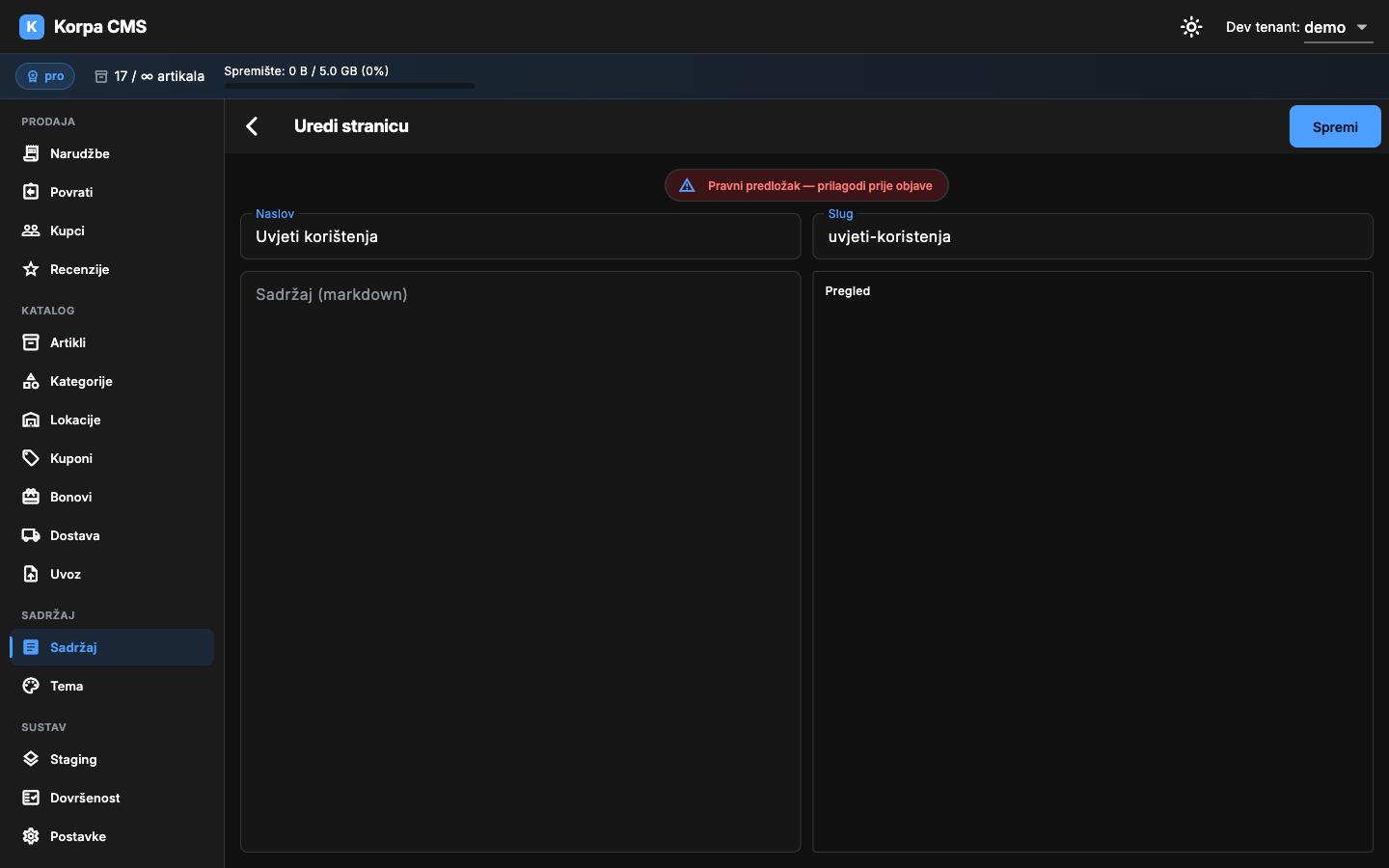Click the Povrati return icon

pos(31,192)
